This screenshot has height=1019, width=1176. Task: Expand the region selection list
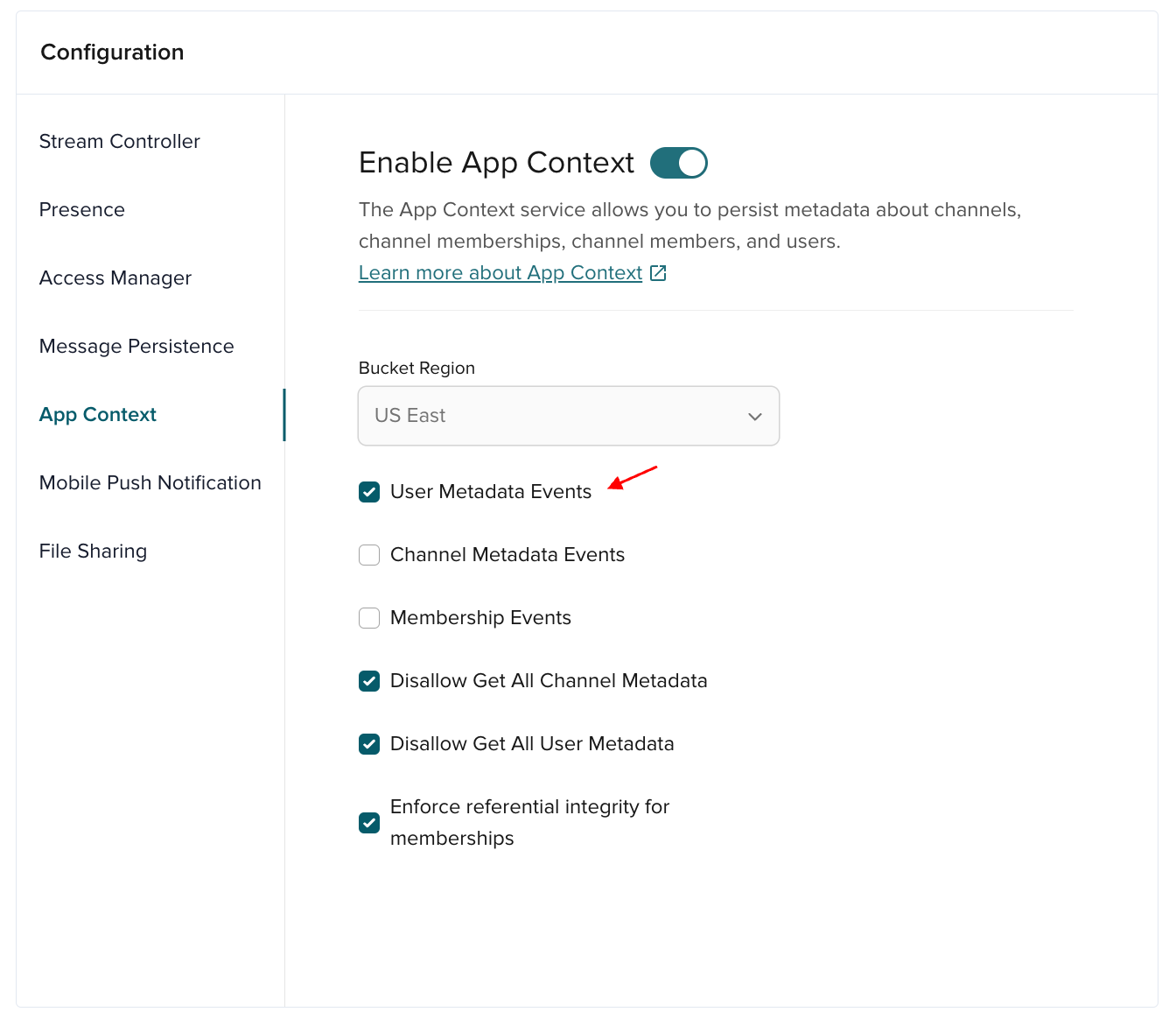[568, 416]
